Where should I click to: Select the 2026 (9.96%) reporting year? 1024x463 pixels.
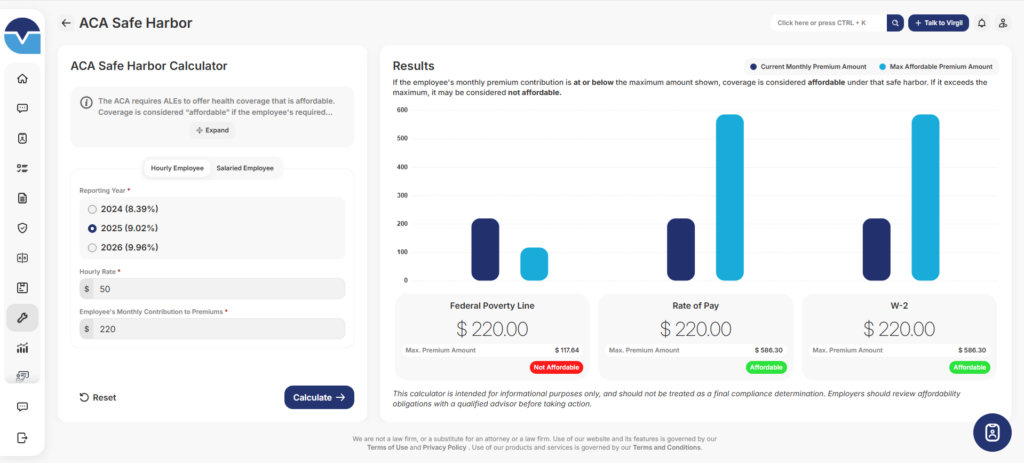(93, 247)
